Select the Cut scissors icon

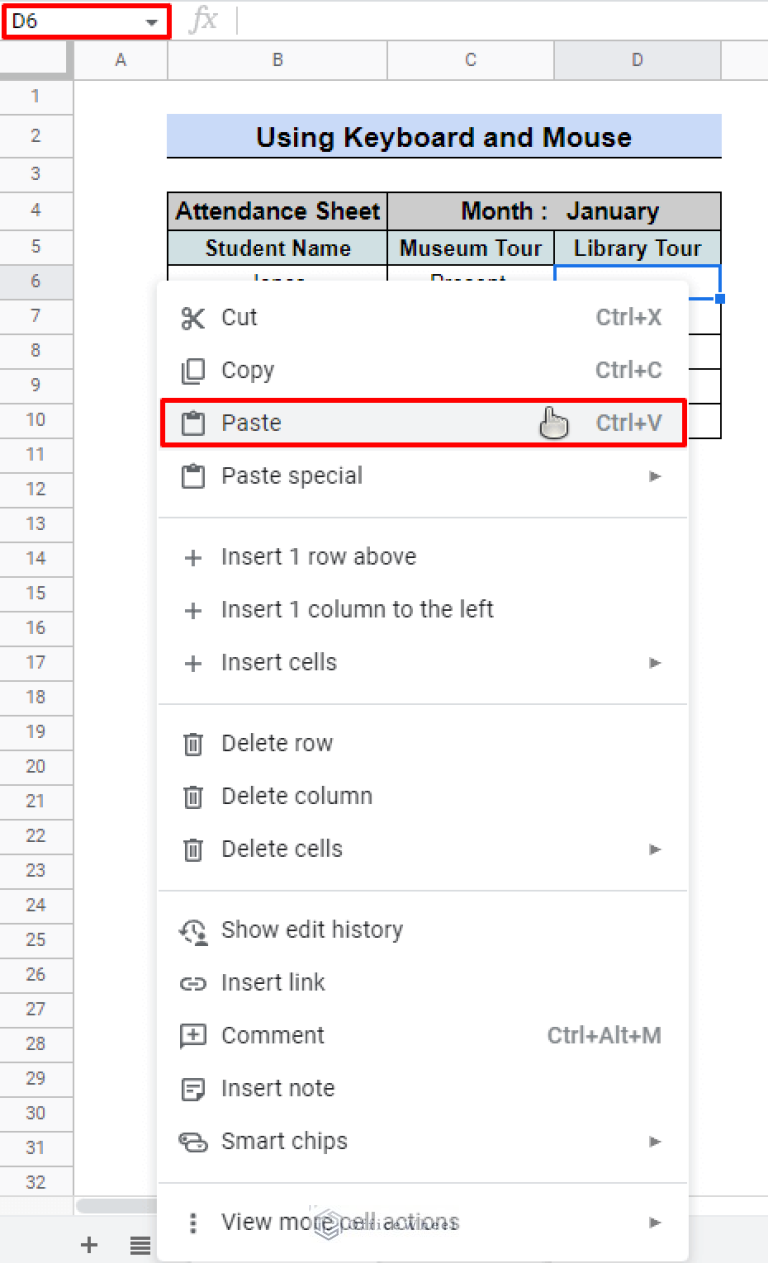pos(193,317)
